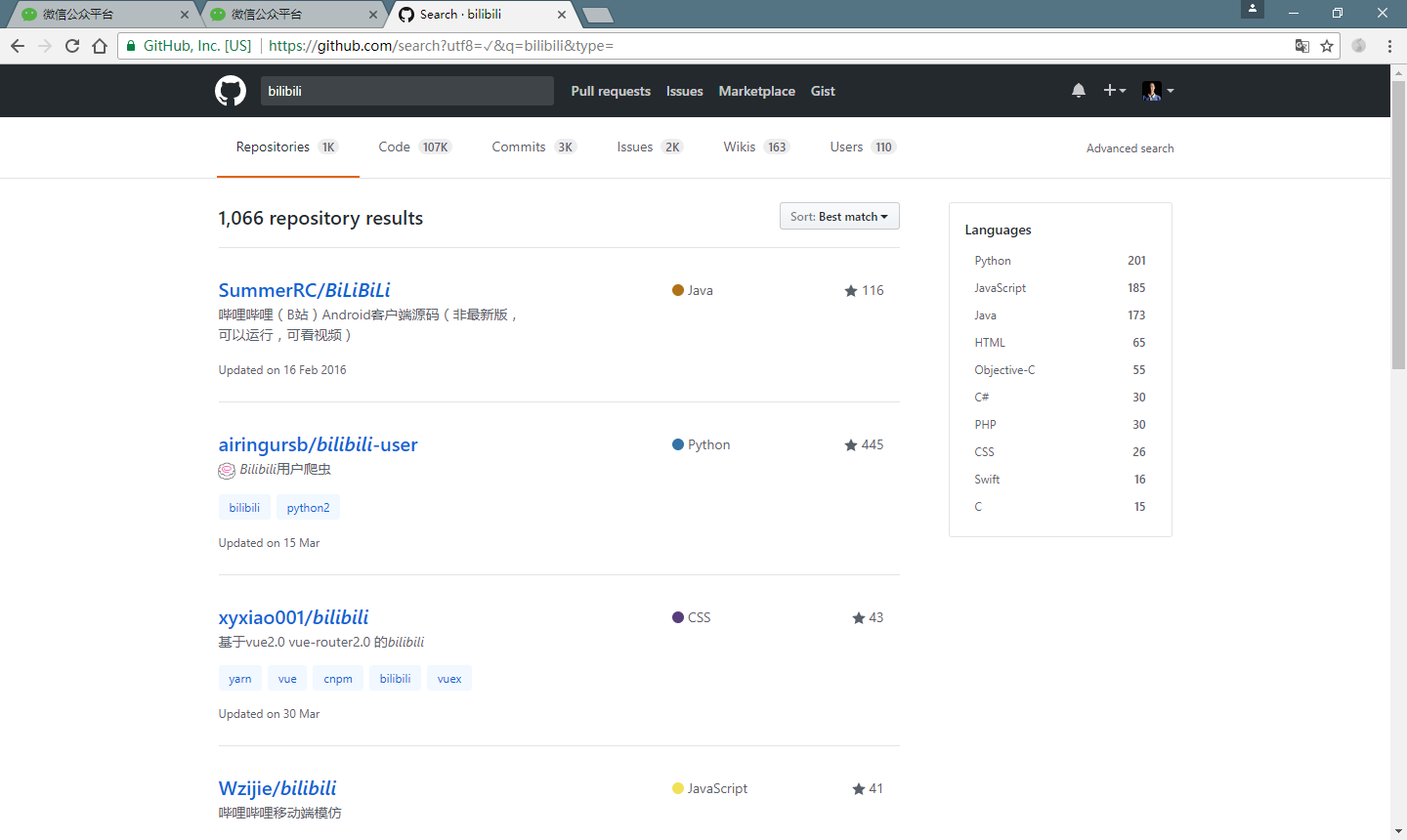This screenshot has height=840, width=1407.
Task: Open the SummerRC/BiLiBiLi repository link
Action: 304,290
